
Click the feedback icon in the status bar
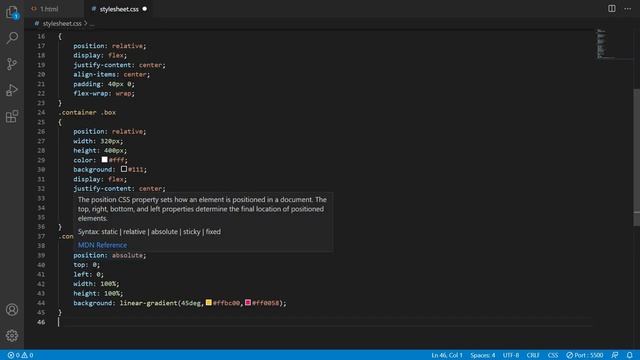coord(615,355)
